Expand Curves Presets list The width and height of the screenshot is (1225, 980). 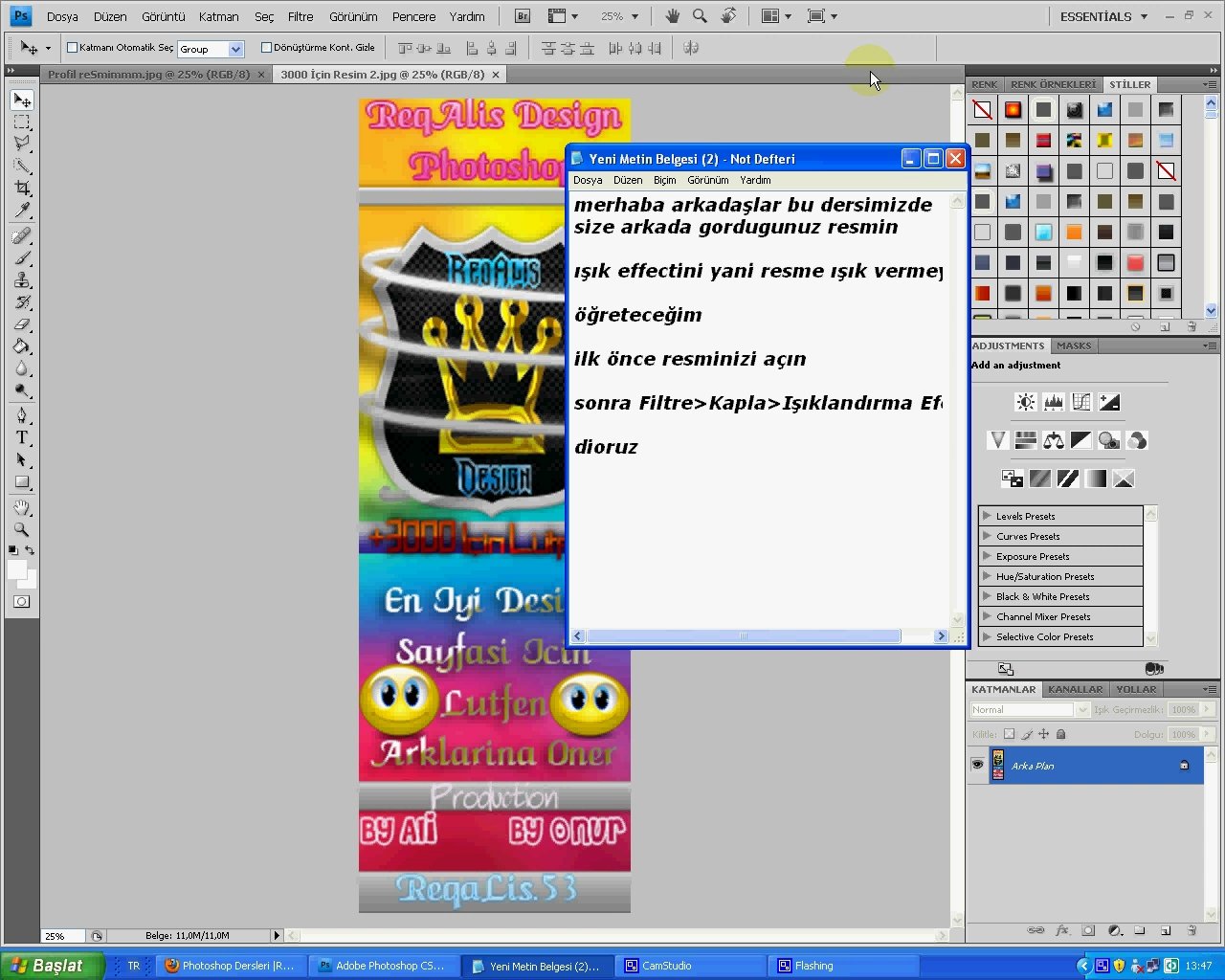tap(987, 536)
